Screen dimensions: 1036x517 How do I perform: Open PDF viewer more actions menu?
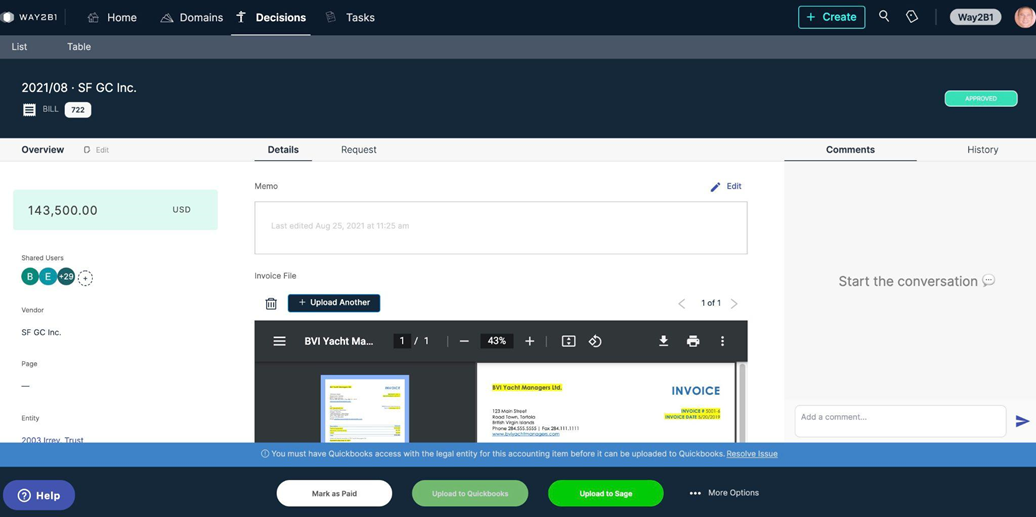point(723,341)
